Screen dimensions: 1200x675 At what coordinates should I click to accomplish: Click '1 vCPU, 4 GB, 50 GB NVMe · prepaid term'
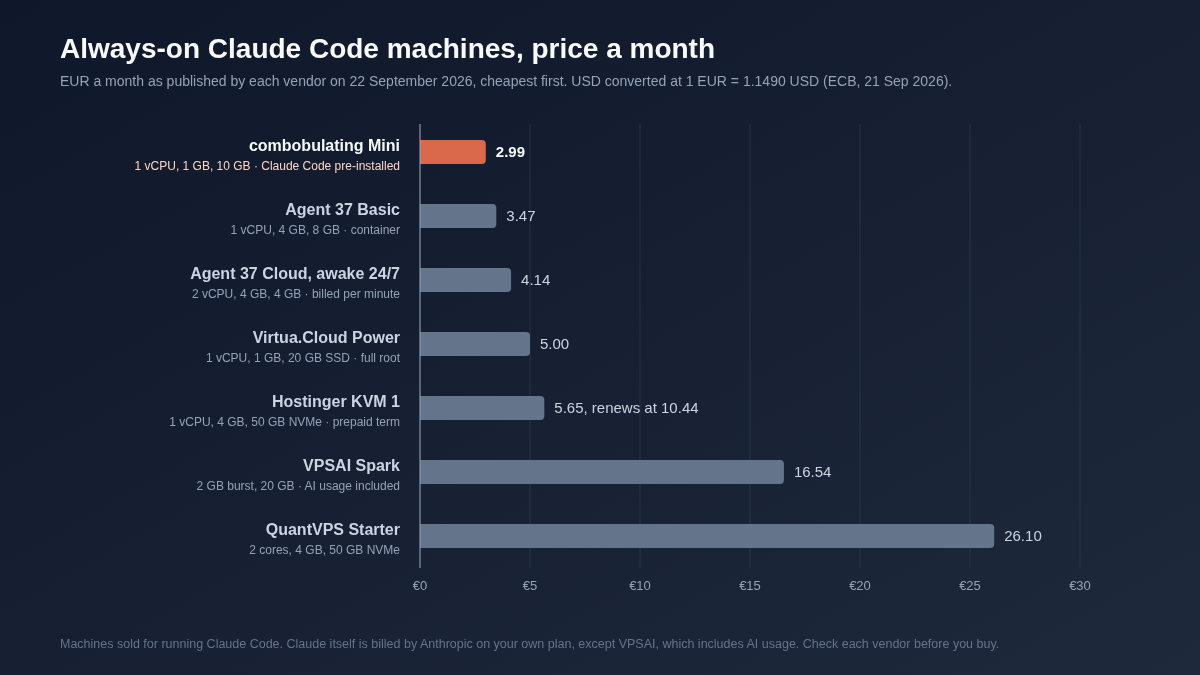[285, 422]
